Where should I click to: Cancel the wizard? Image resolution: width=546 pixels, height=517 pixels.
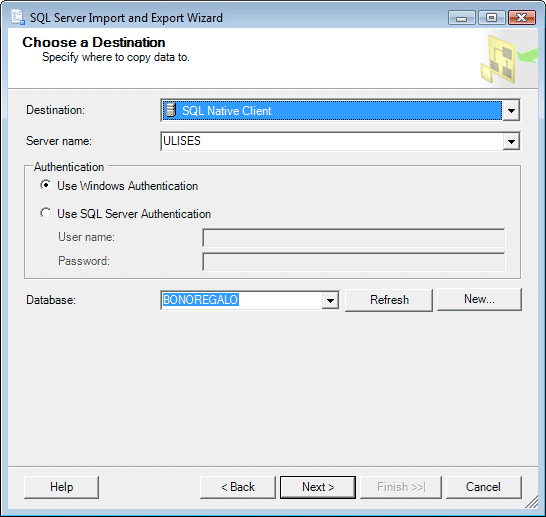[483, 487]
